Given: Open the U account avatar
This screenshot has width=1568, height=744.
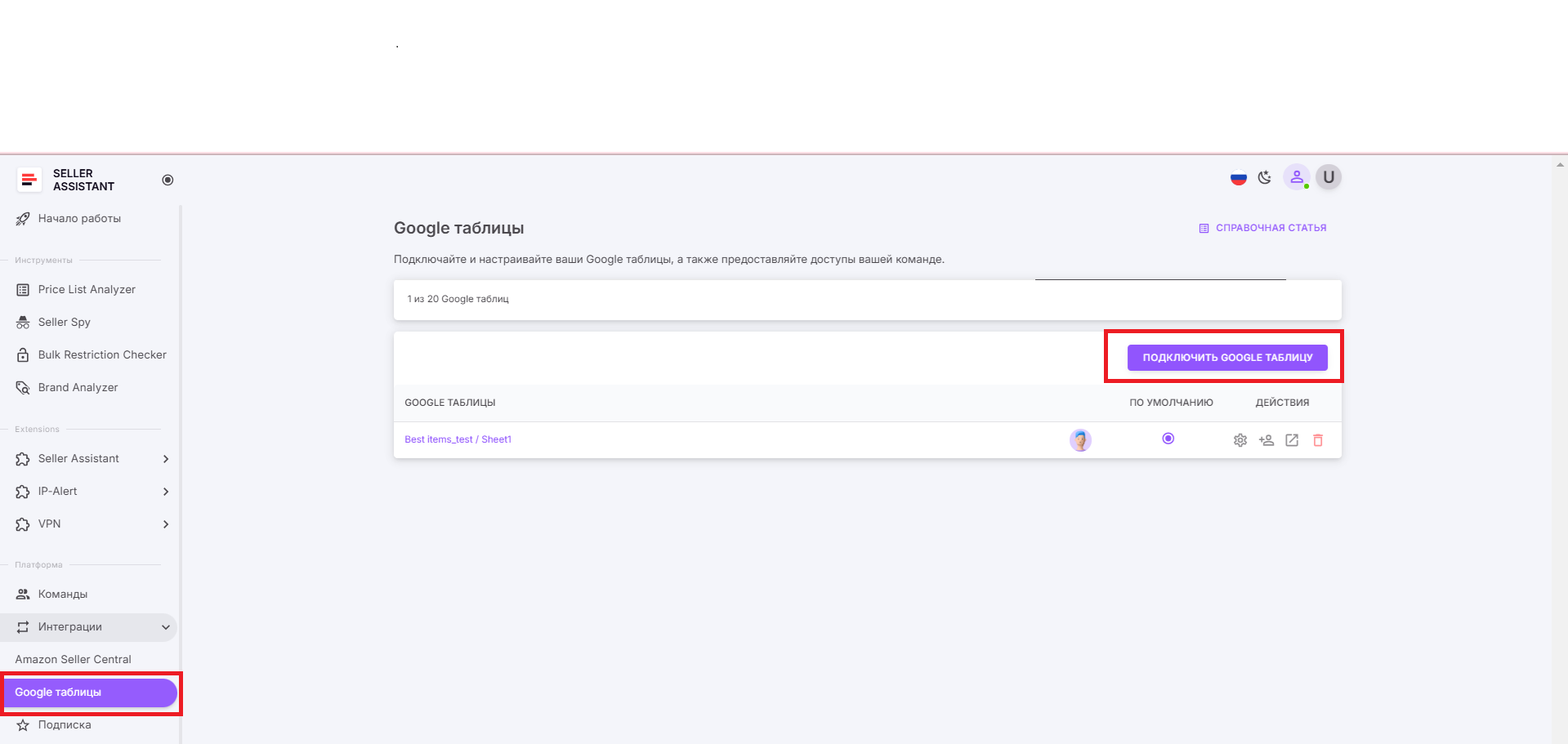Looking at the screenshot, I should click(x=1329, y=177).
